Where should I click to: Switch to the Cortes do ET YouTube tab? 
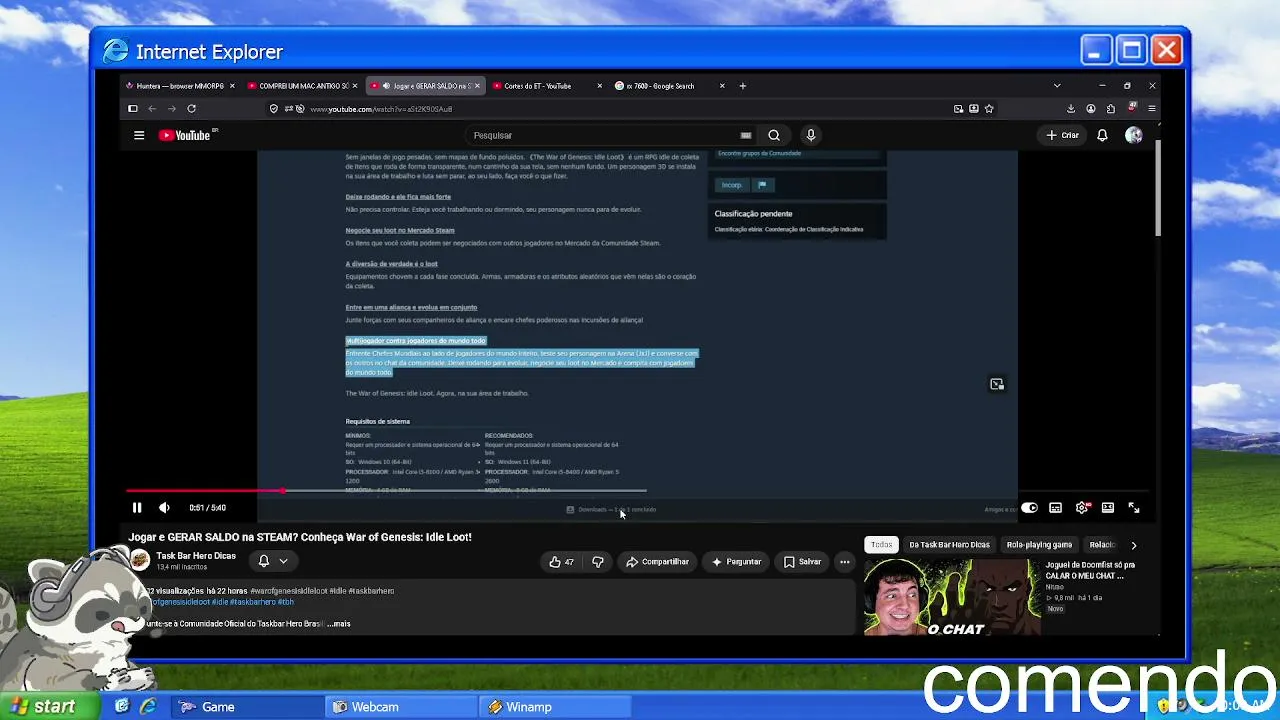[x=547, y=86]
